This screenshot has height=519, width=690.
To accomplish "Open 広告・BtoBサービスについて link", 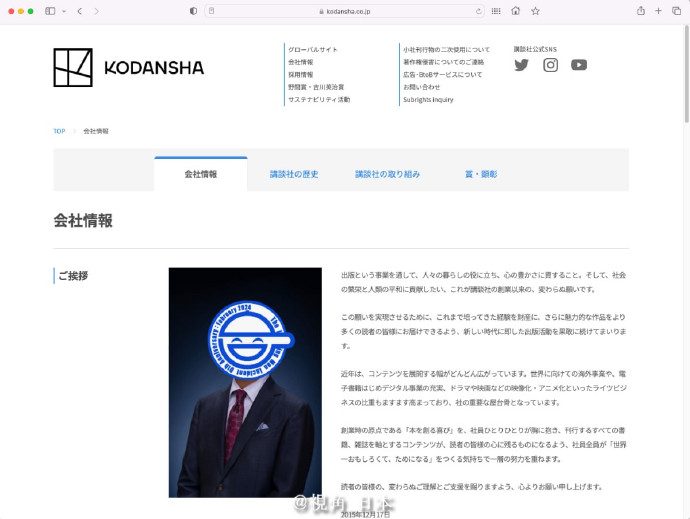I will [x=442, y=75].
